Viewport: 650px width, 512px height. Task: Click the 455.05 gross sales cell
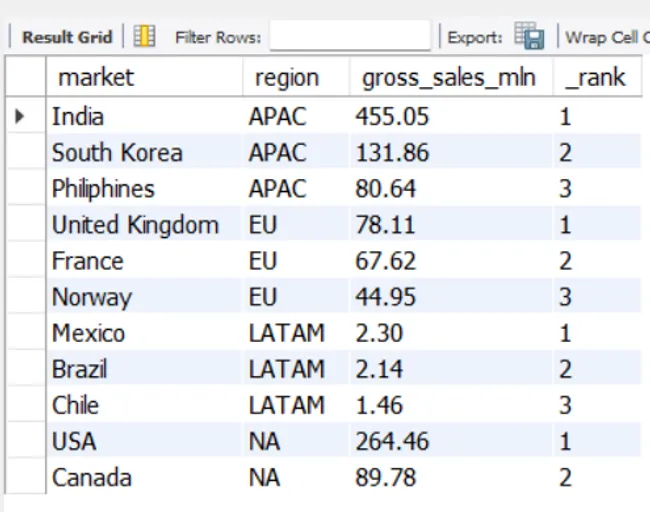[392, 117]
